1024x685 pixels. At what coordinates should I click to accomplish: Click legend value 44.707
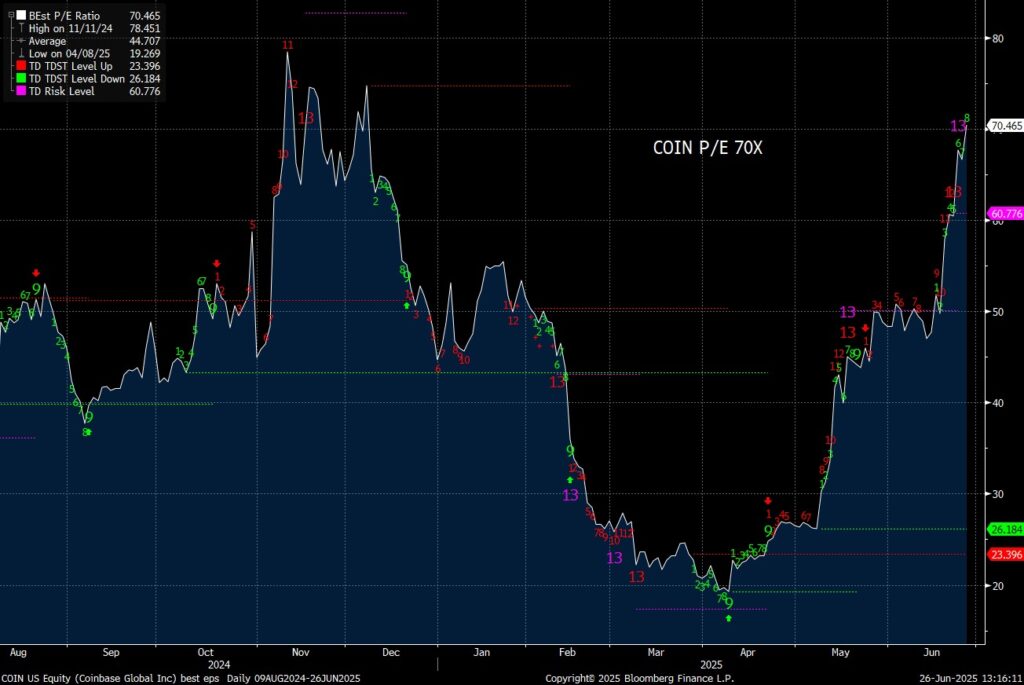pos(144,41)
